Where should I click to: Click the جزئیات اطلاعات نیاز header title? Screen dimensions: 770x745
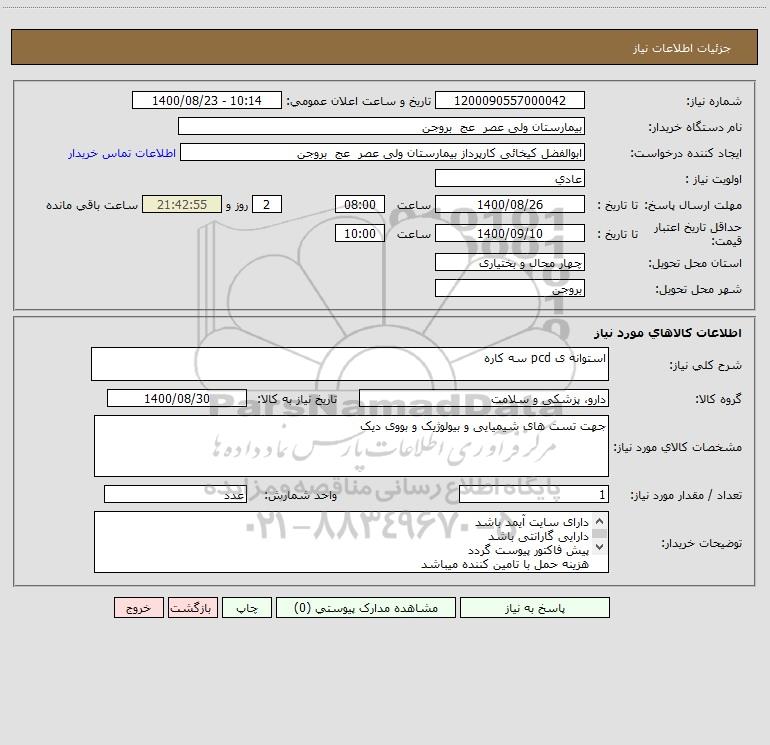pyautogui.click(x=682, y=48)
